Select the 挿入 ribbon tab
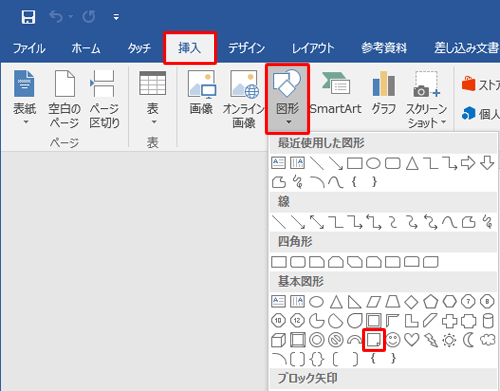This screenshot has height=391, width=500. pyautogui.click(x=190, y=48)
